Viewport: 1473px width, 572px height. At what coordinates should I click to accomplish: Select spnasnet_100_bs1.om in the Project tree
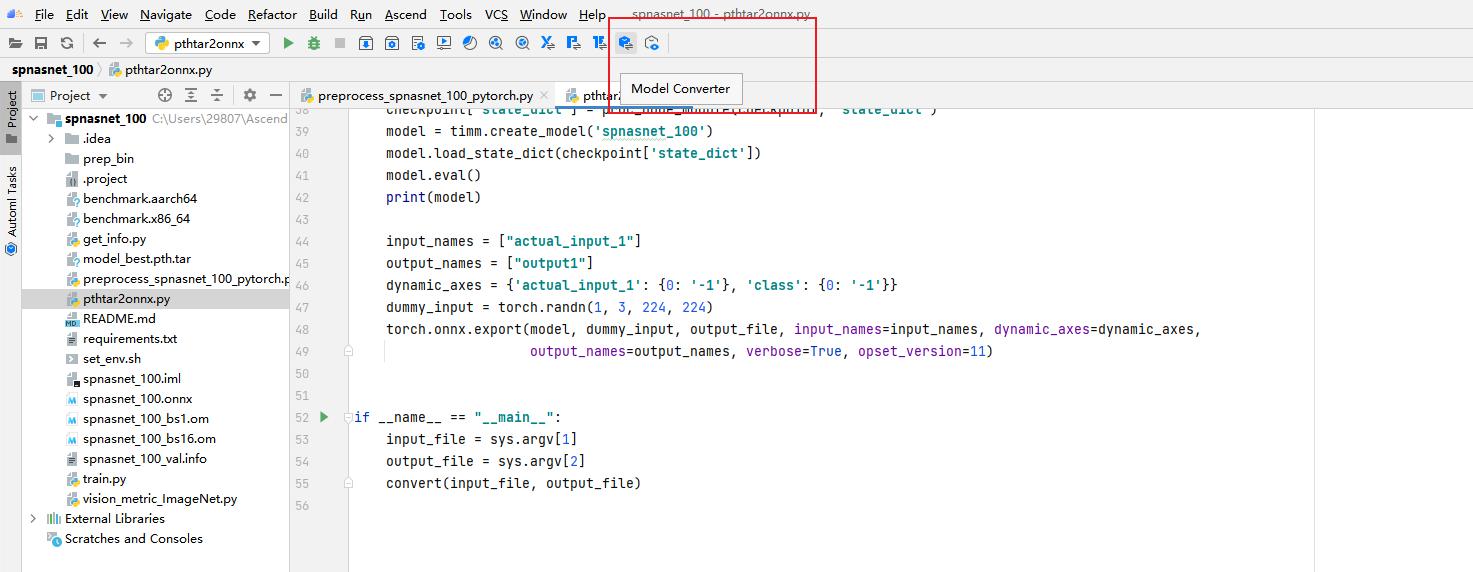point(146,418)
